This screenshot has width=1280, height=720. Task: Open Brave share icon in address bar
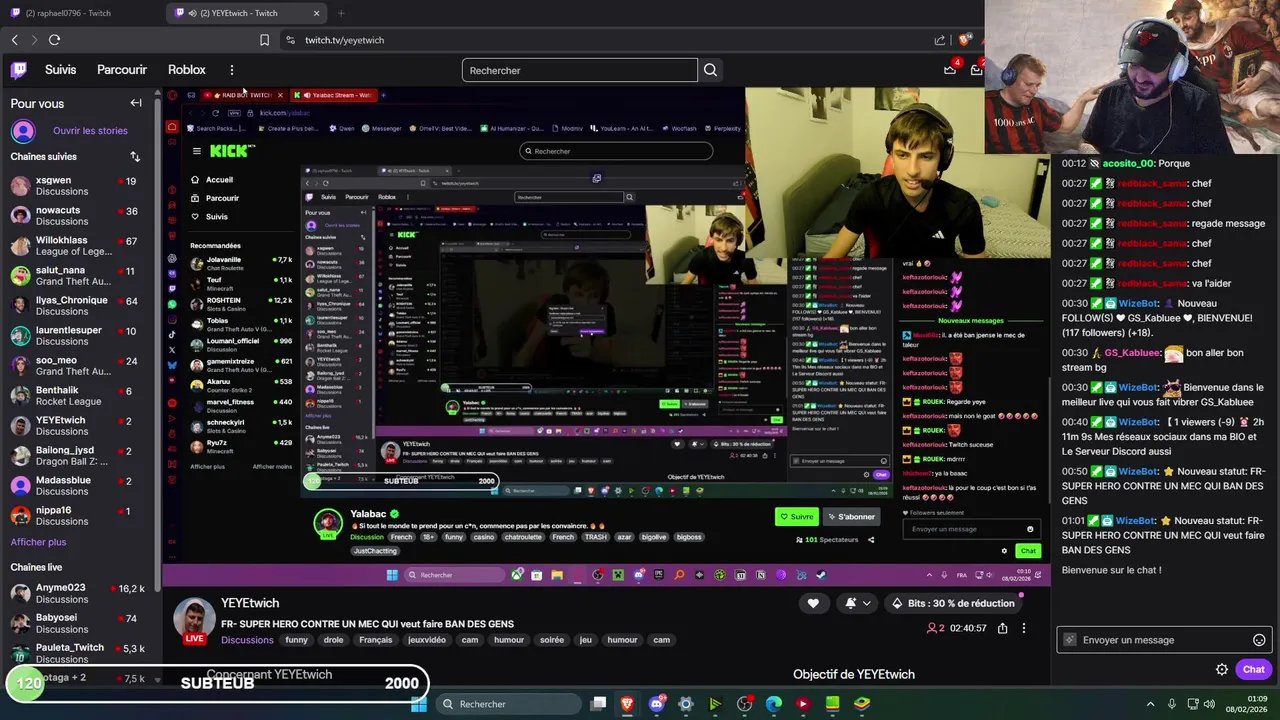coord(940,40)
